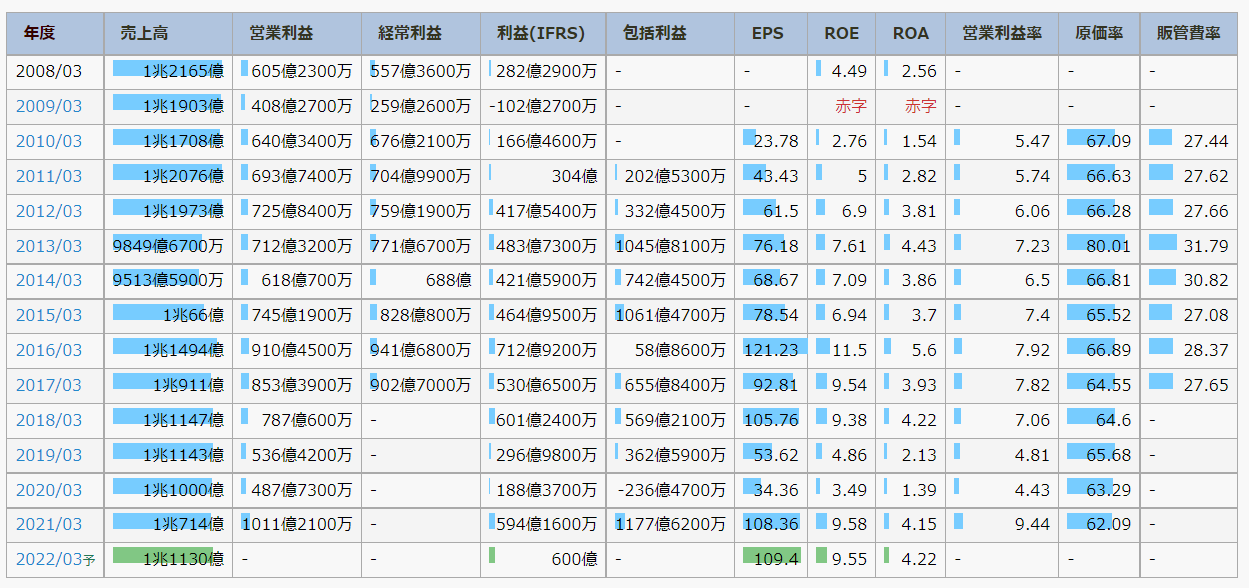Select ordinary profit 557億3600万

pyautogui.click(x=420, y=71)
